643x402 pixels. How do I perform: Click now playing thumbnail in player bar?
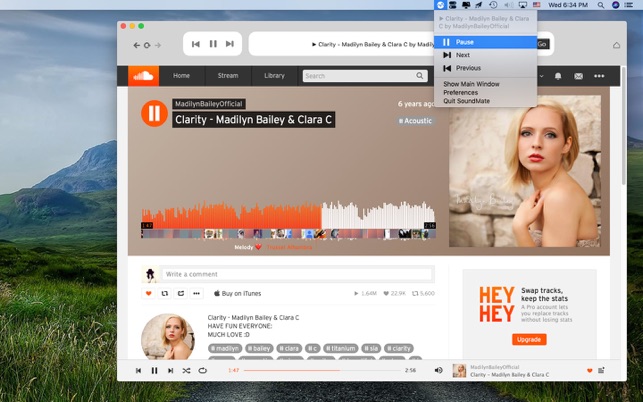(459, 370)
